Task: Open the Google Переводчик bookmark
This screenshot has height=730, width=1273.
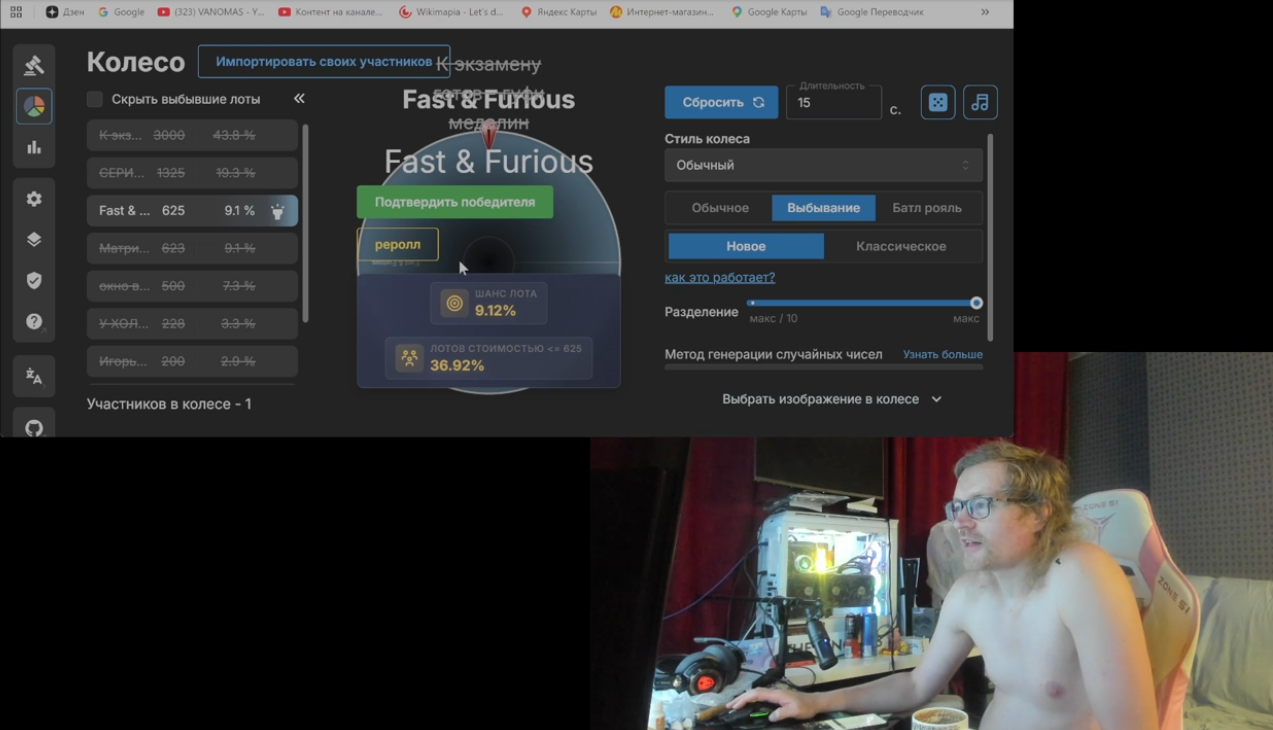Action: coord(872,12)
